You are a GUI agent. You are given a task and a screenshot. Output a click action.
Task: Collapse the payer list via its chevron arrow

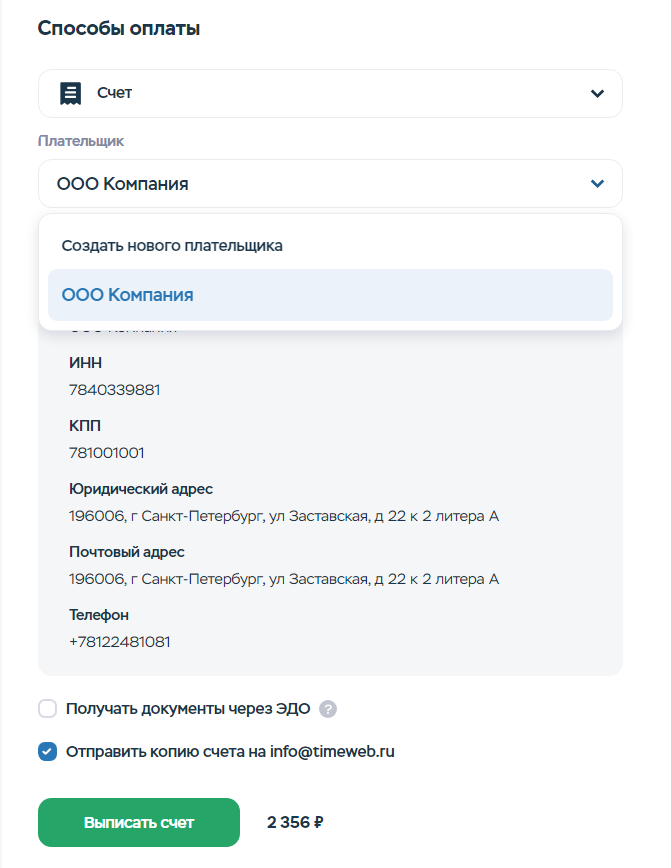(x=597, y=184)
